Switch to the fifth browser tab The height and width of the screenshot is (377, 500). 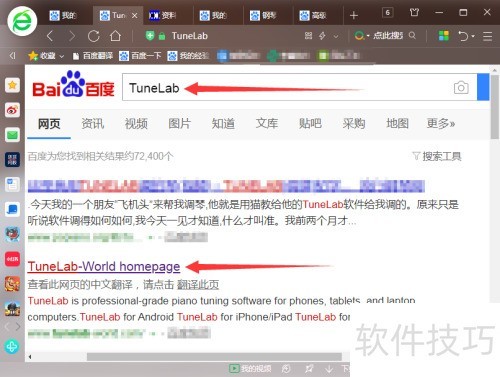(263, 15)
